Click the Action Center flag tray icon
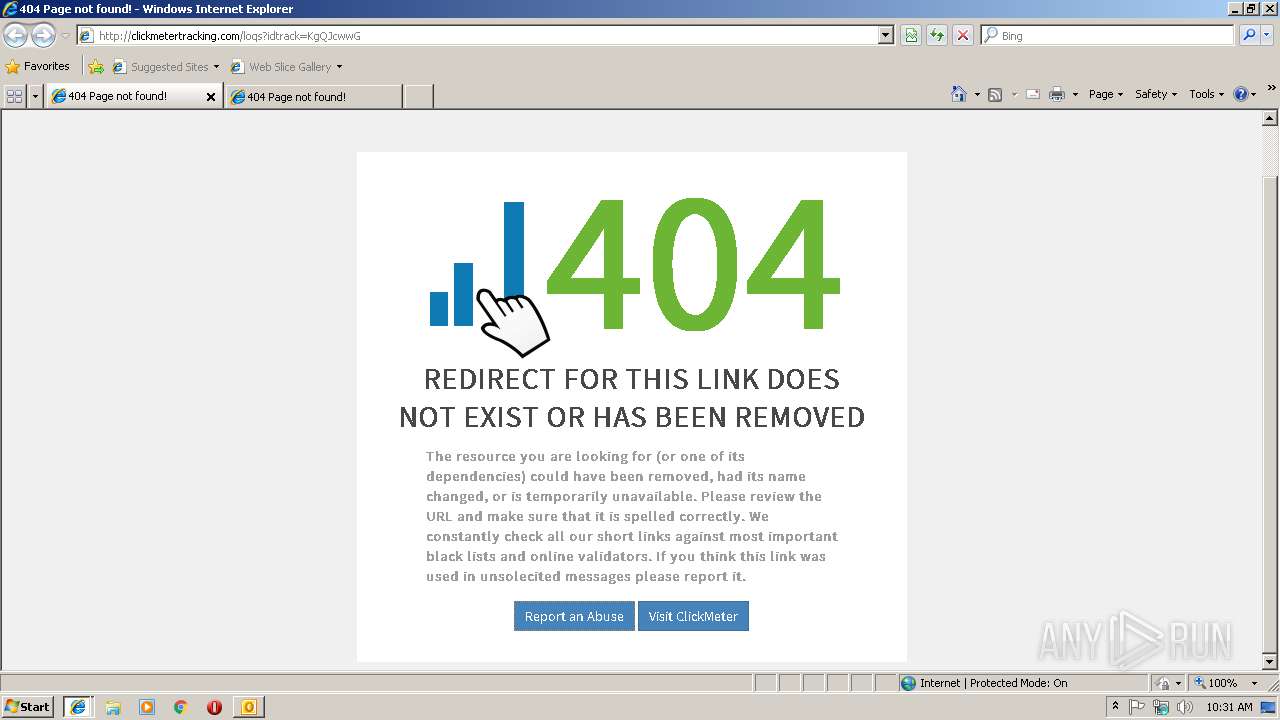Image resolution: width=1280 pixels, height=720 pixels. [x=1137, y=707]
